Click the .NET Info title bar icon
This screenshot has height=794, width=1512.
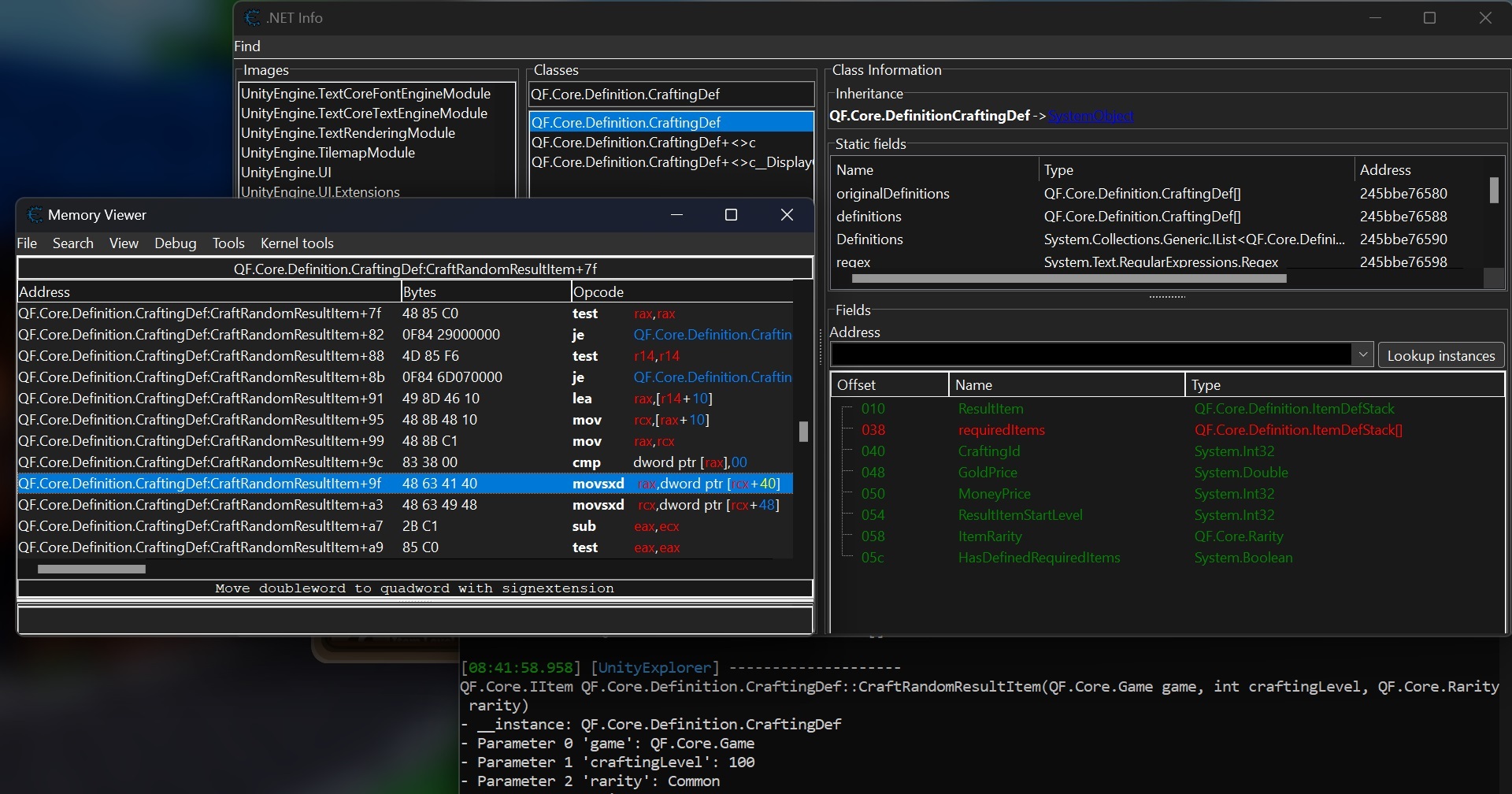point(252,17)
